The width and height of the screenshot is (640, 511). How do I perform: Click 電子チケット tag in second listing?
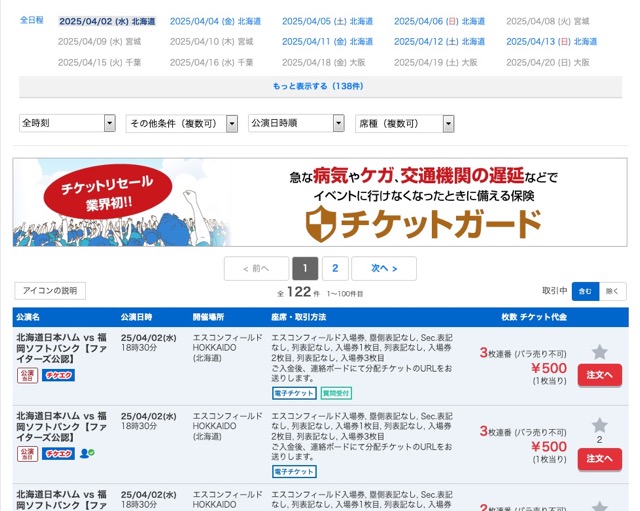[x=294, y=471]
